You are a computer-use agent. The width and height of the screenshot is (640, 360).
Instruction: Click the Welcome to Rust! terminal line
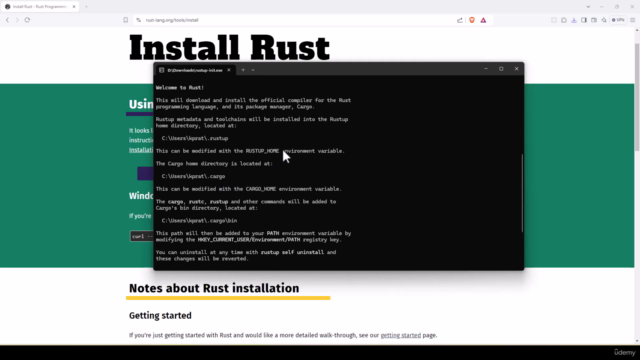point(180,87)
